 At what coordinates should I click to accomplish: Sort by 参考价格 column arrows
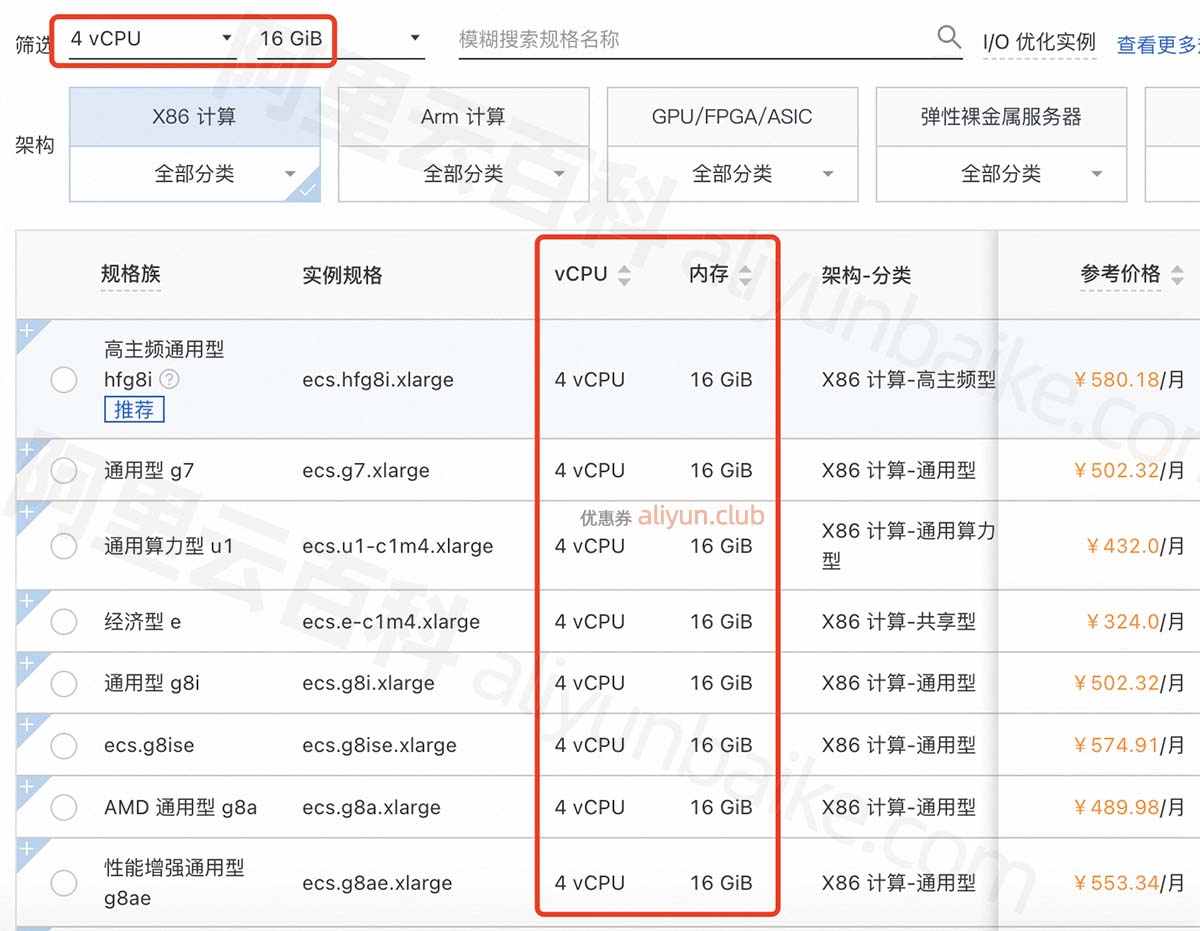[x=1177, y=275]
